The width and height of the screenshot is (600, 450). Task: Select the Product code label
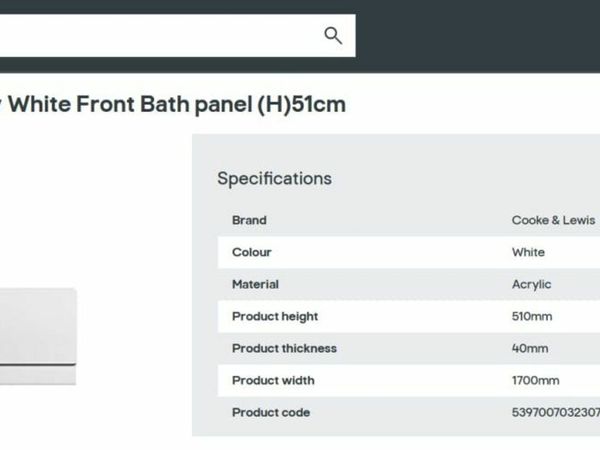271,412
